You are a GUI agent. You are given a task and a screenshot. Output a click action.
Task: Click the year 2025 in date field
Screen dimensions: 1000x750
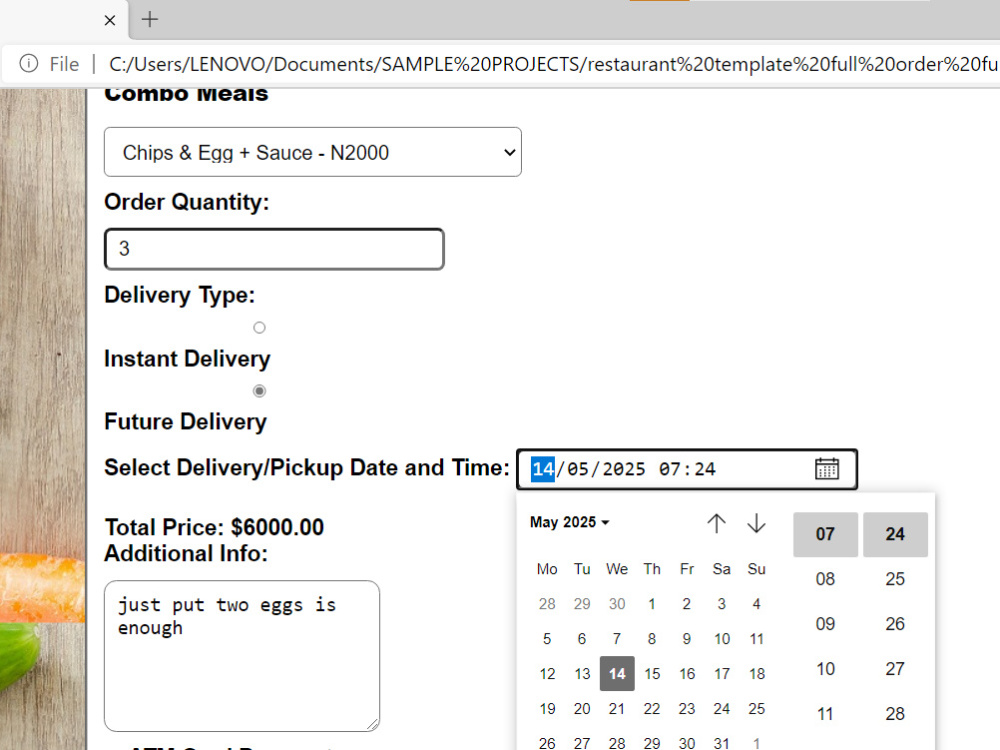click(x=624, y=469)
